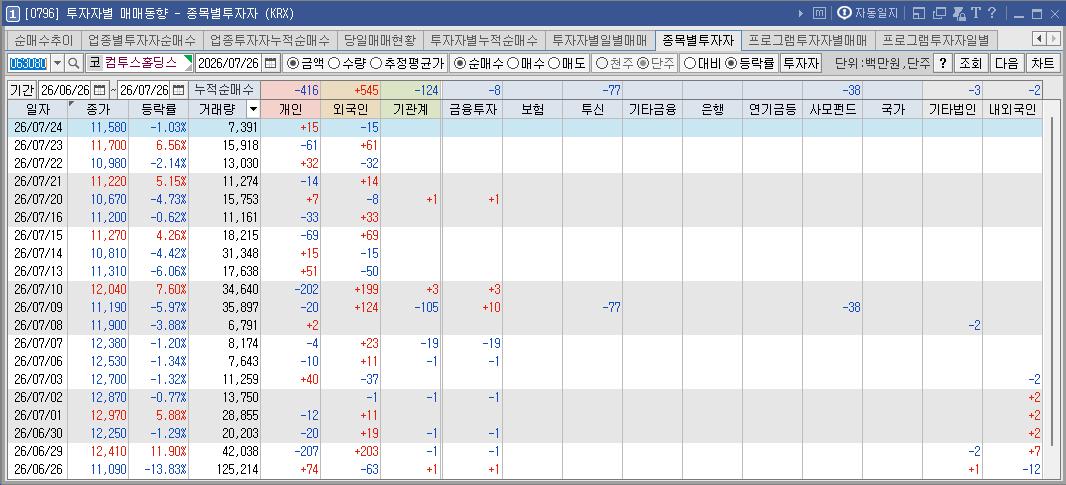Click 내외국인 column header
The height and width of the screenshot is (485, 1066).
click(1012, 109)
